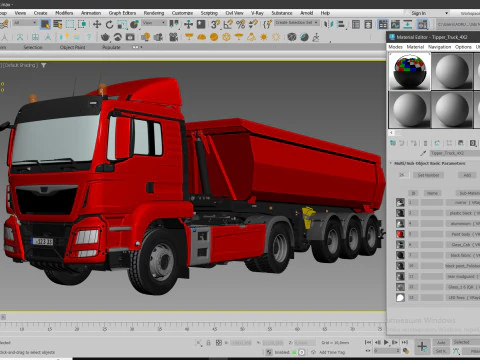Click the camera Render Production icon

(x=130, y=37)
